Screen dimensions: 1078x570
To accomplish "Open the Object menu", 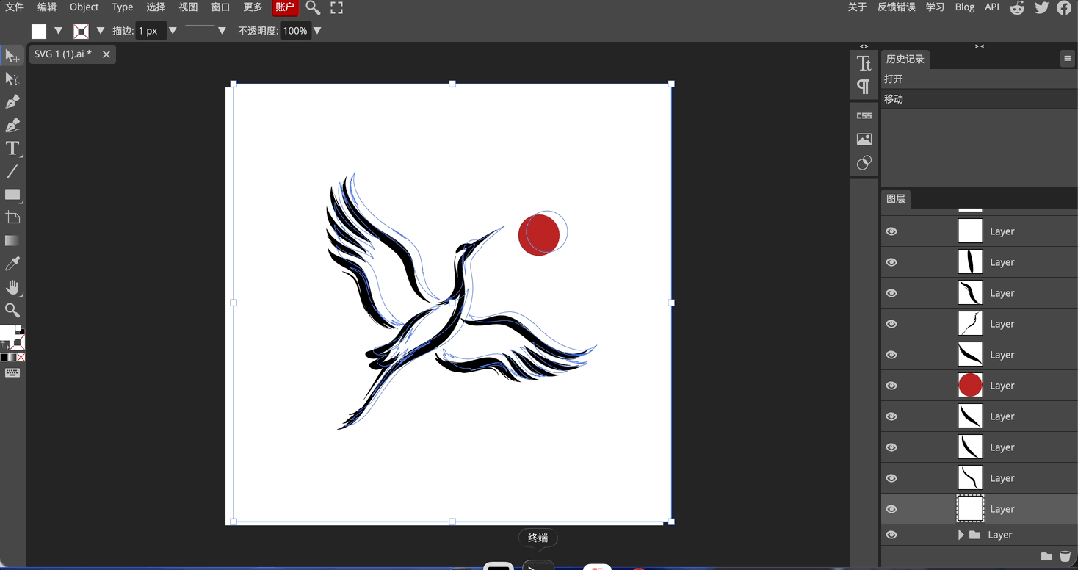I will tap(84, 7).
